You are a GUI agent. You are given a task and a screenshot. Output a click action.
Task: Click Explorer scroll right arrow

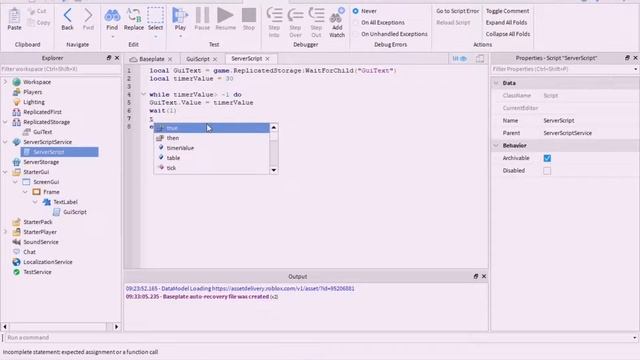pos(116,327)
